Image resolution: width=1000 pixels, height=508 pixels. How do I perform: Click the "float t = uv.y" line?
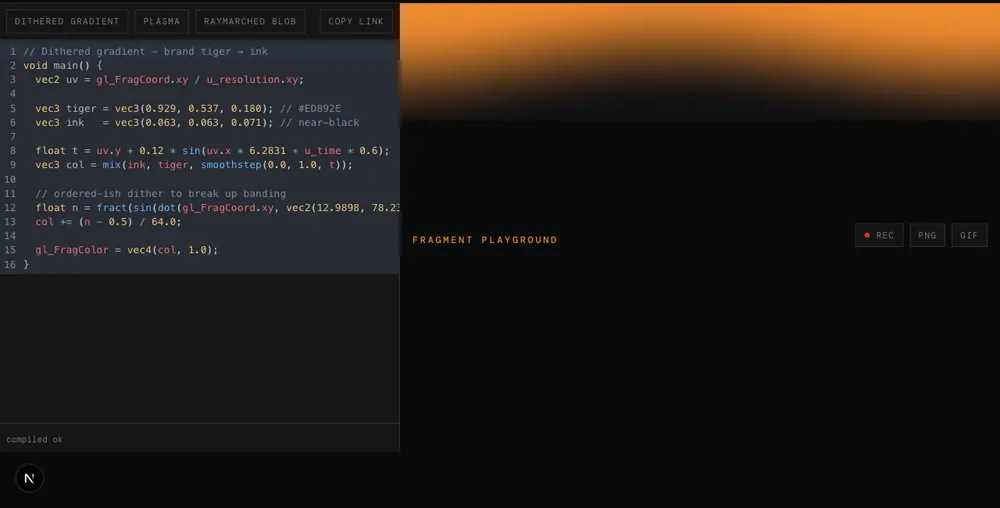pos(212,151)
